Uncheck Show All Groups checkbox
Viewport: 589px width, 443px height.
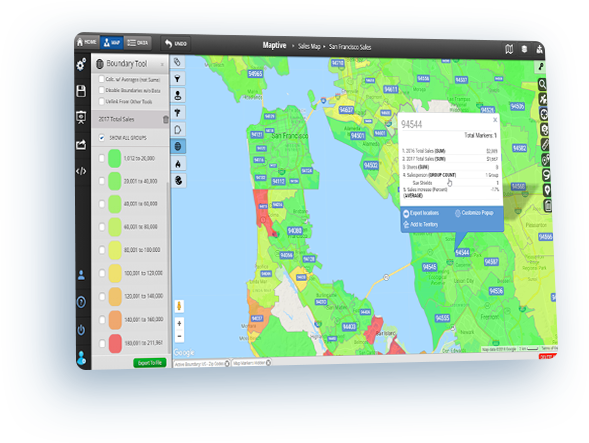click(x=101, y=138)
